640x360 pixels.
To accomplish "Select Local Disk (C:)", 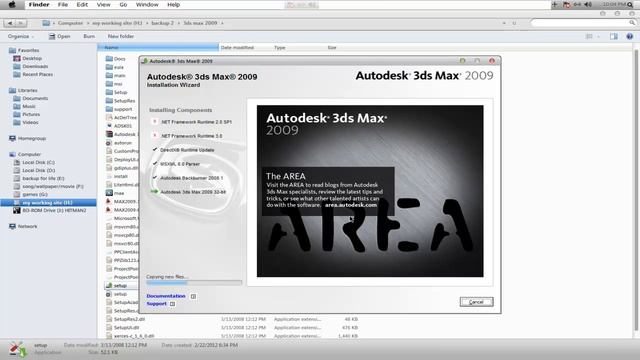I will pos(34,162).
